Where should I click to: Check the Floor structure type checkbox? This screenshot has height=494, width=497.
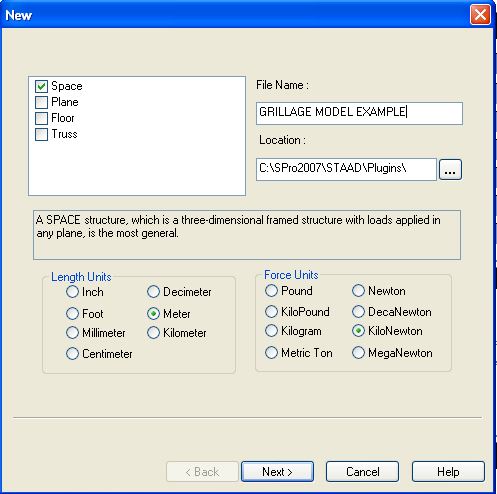41,118
